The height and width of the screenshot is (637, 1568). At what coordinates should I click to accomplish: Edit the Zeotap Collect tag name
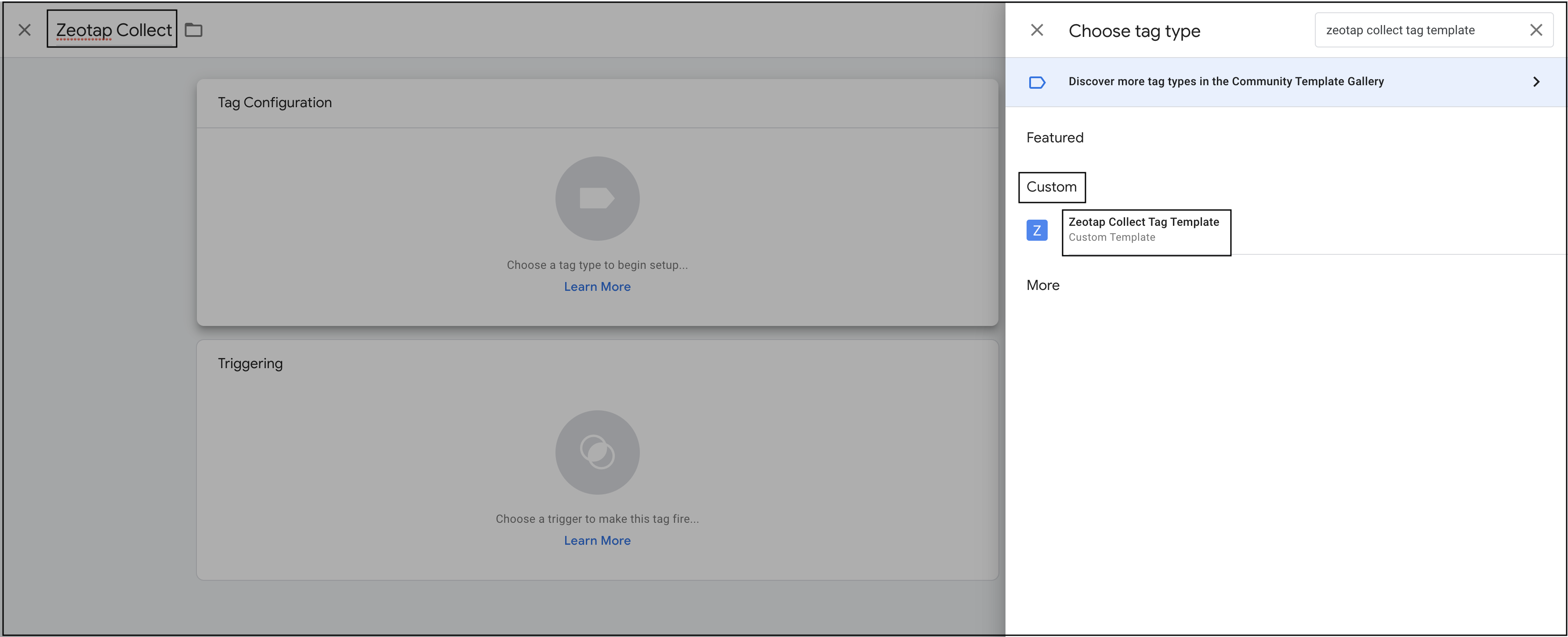click(x=113, y=30)
